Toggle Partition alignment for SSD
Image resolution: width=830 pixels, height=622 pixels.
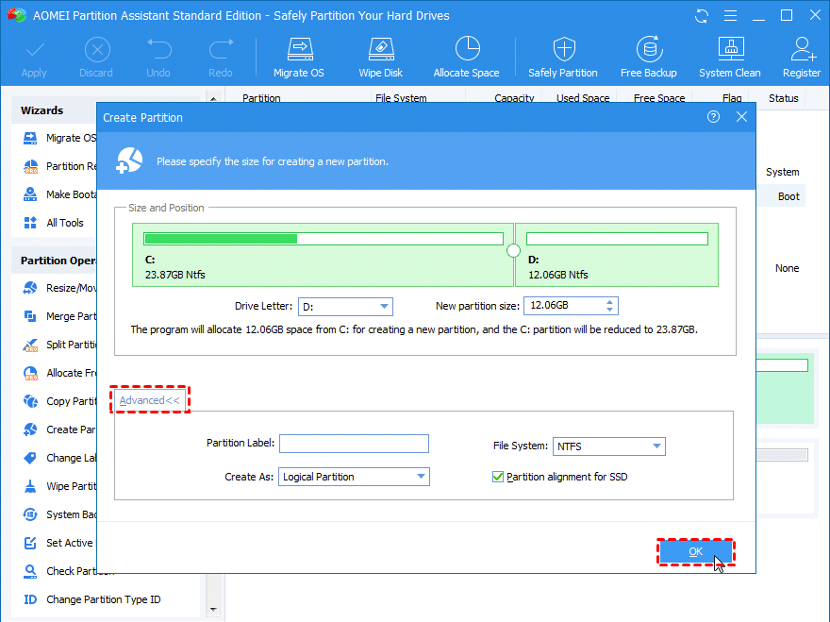498,476
